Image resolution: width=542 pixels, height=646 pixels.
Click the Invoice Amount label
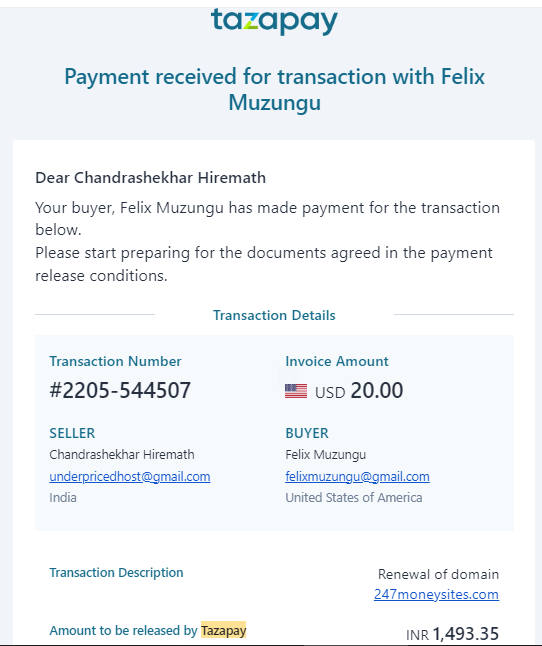click(x=336, y=361)
